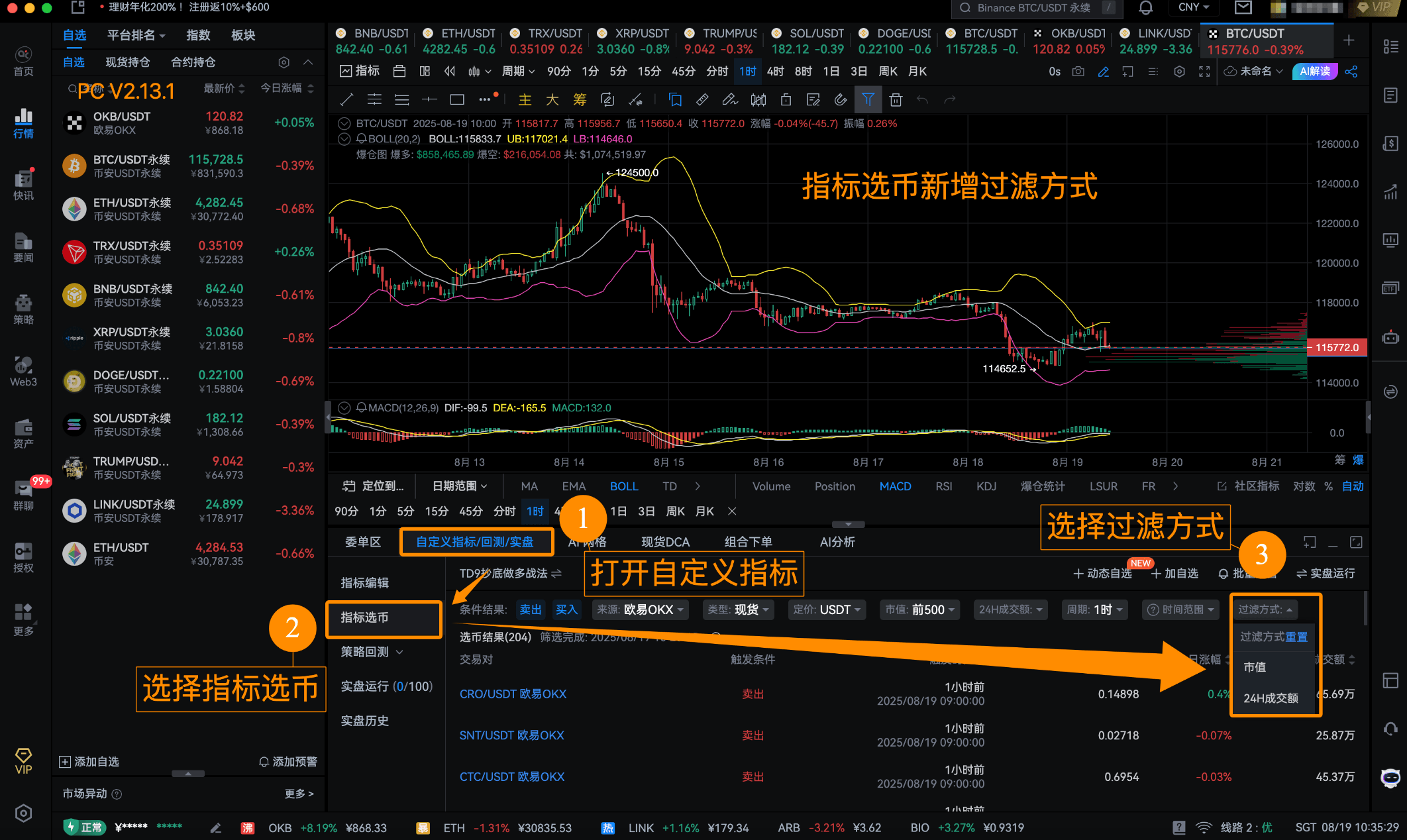Image resolution: width=1407 pixels, height=840 pixels.
Task: Open the 日期范围 date range dropdown
Action: point(460,486)
